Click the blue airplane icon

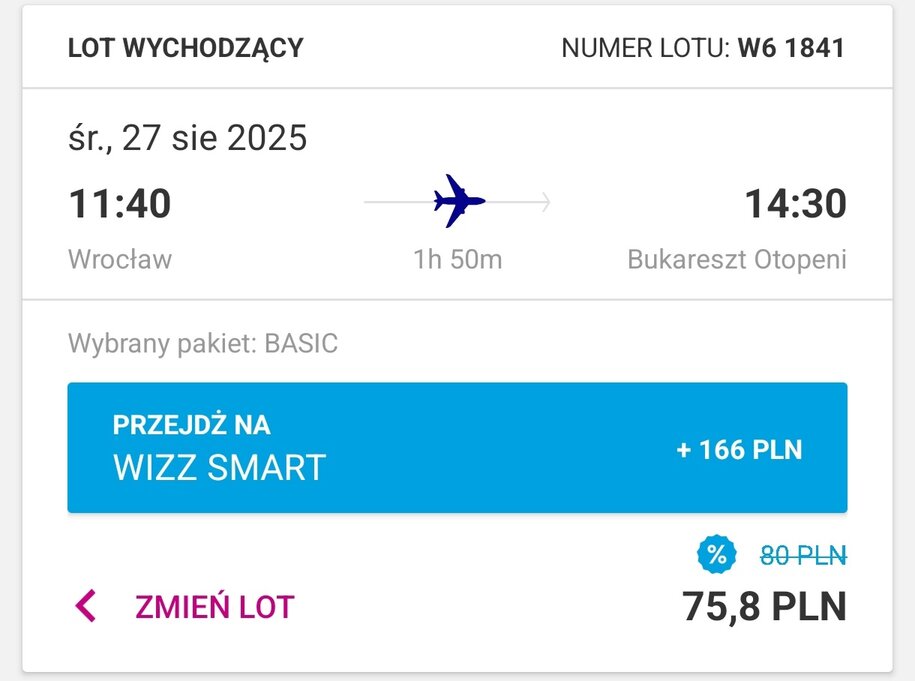459,201
